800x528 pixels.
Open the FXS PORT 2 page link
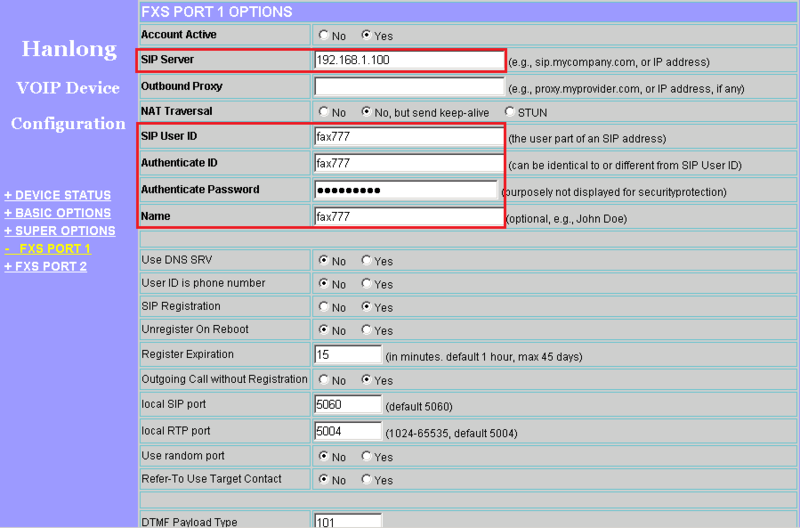coord(45,267)
